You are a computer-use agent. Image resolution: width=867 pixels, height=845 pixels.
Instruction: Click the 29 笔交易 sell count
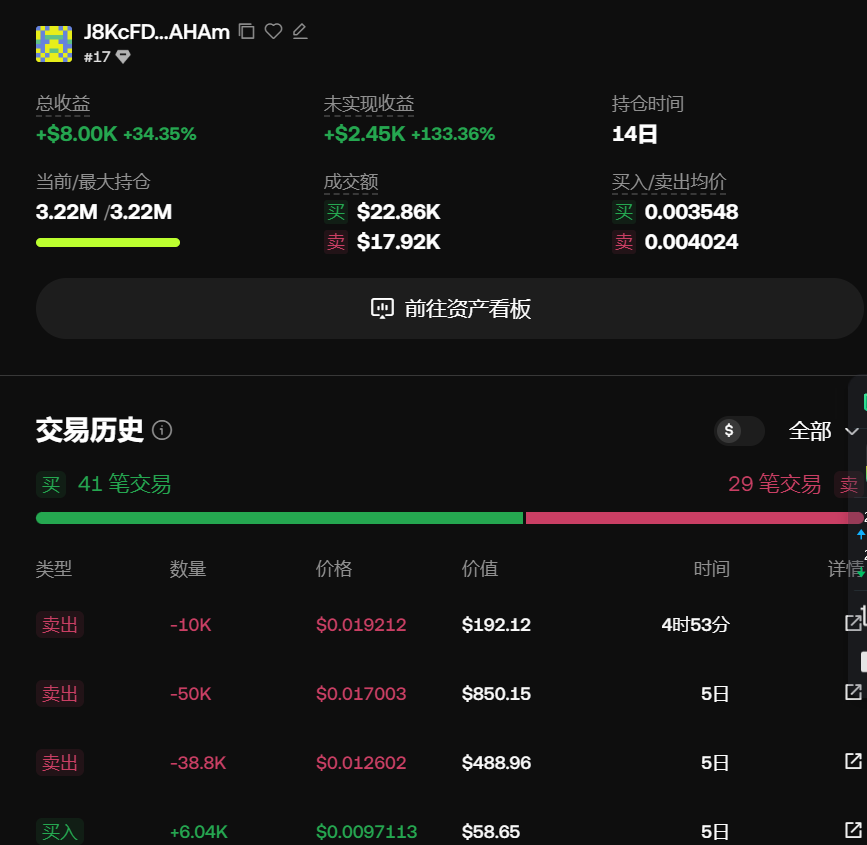click(x=774, y=484)
